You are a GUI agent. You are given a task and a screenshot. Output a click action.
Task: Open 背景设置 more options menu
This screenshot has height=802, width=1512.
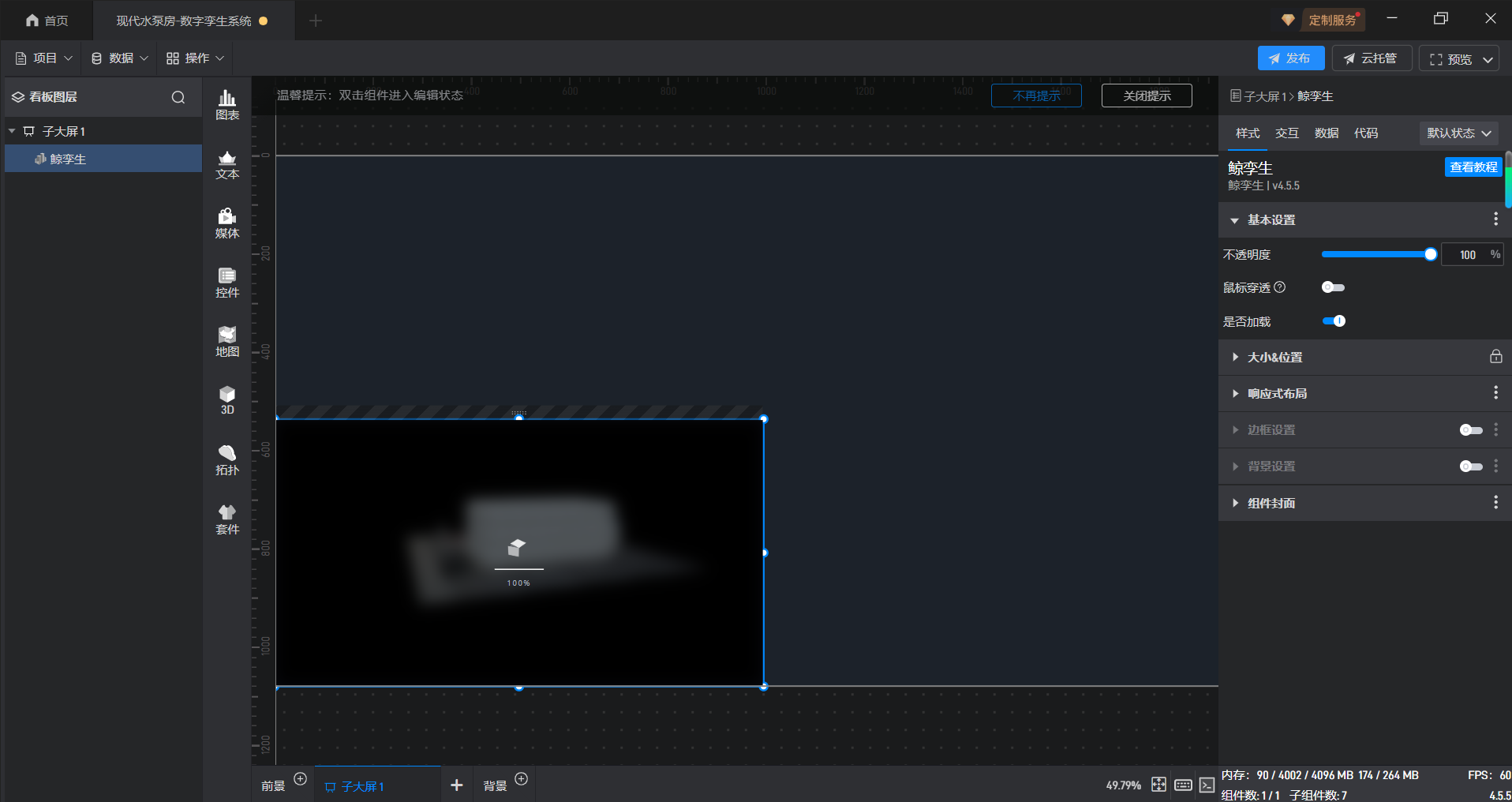pos(1495,466)
